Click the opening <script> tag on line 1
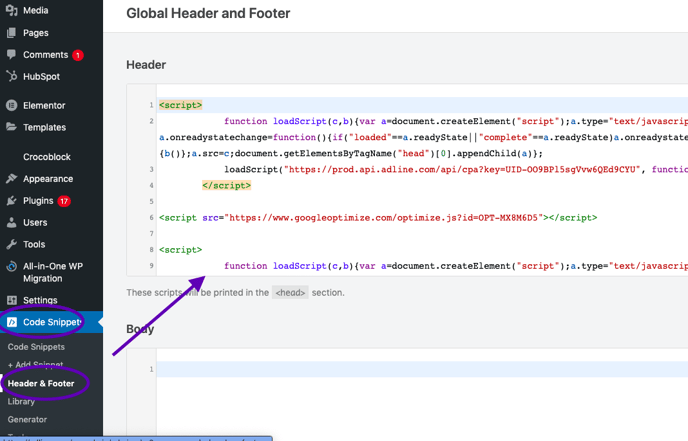The image size is (688, 441). tap(180, 105)
